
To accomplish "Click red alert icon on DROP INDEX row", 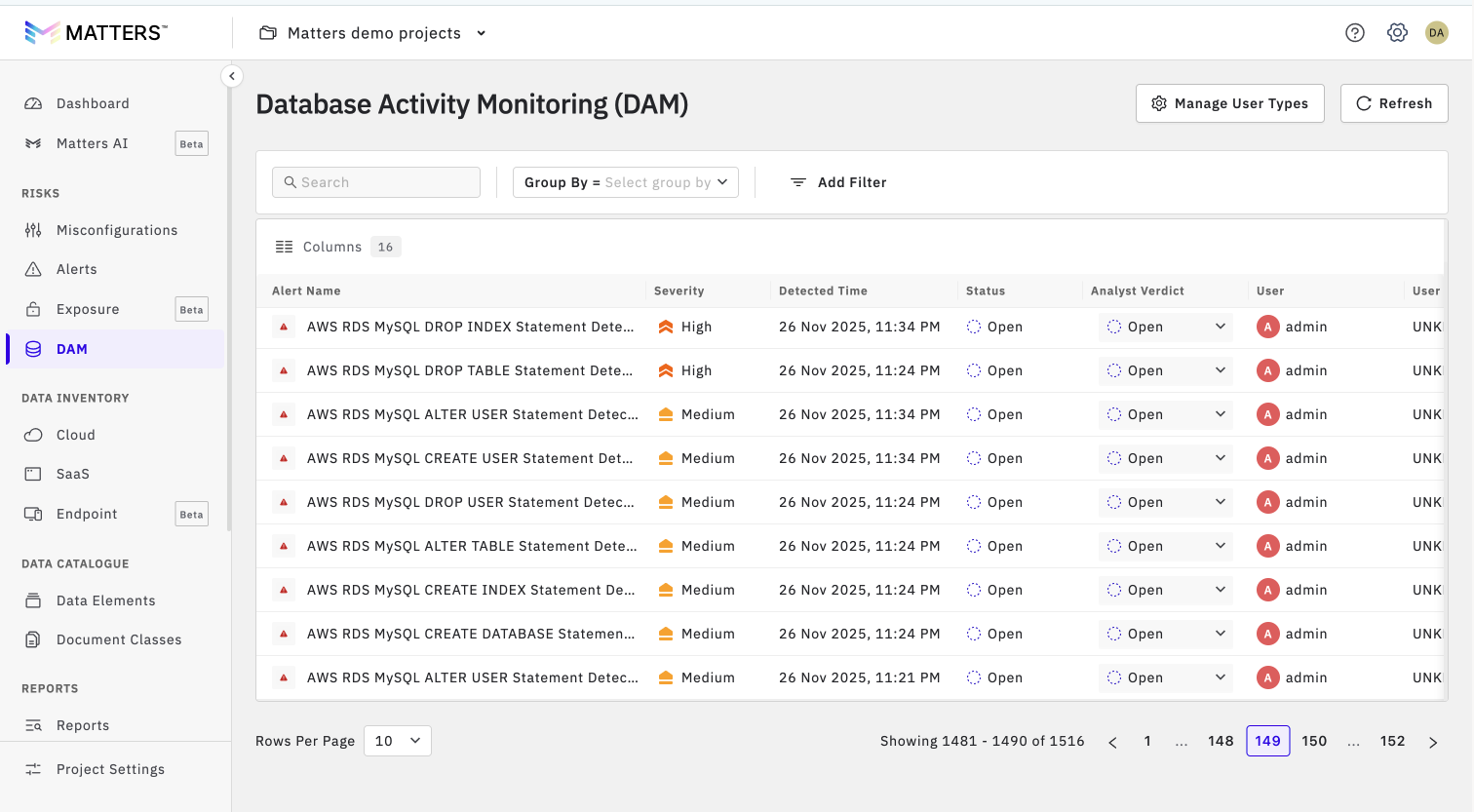I will pyautogui.click(x=284, y=328).
